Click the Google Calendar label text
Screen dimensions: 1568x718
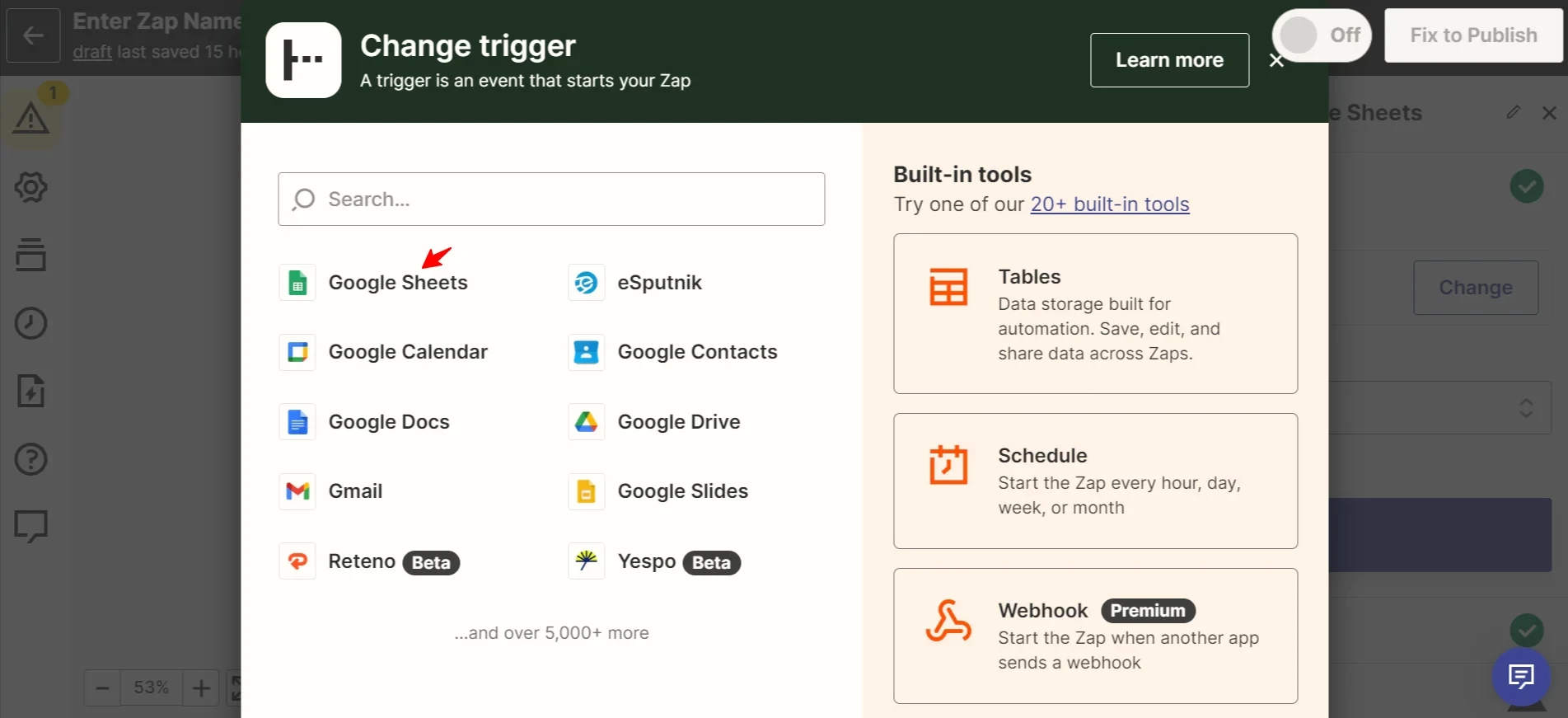coord(408,352)
